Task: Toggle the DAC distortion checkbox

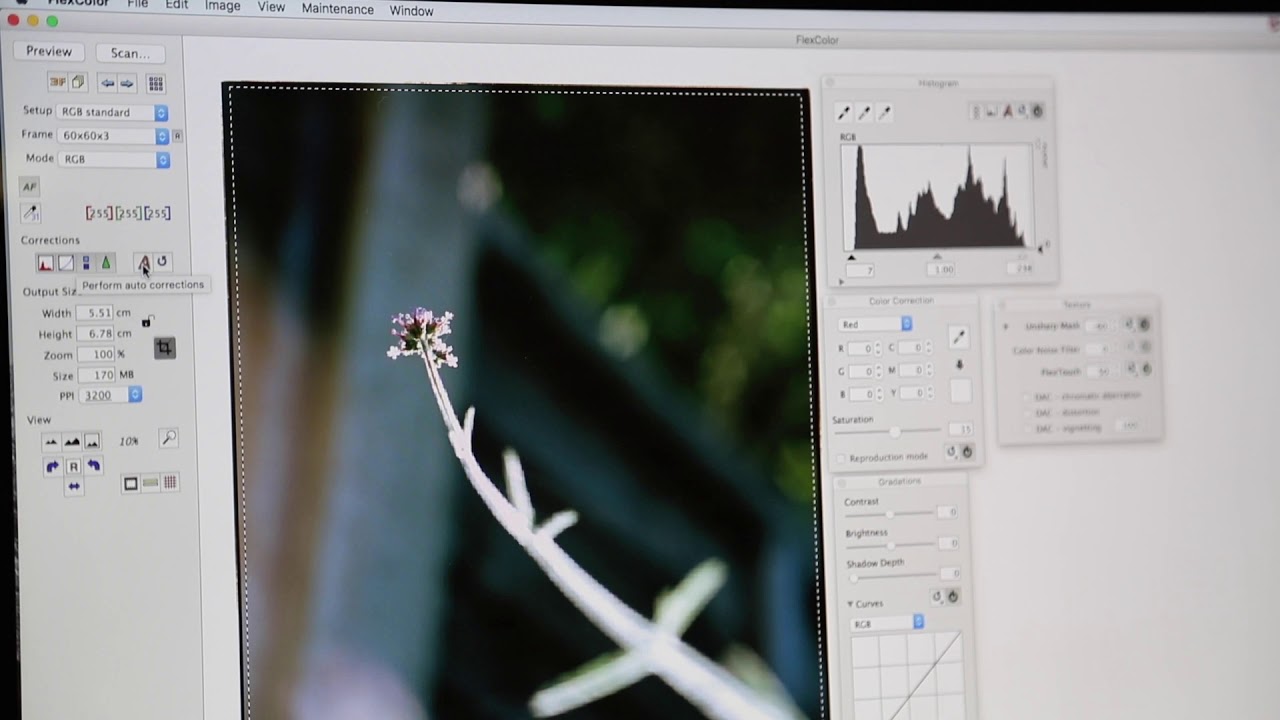Action: (1027, 412)
